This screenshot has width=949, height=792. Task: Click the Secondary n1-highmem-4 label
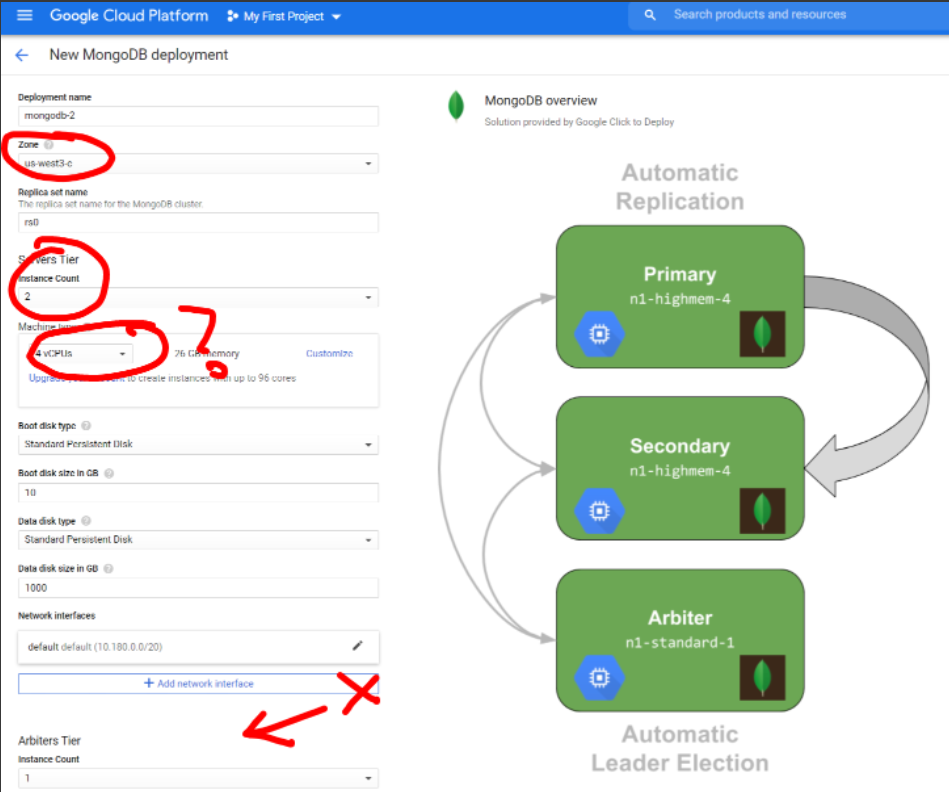tap(680, 471)
